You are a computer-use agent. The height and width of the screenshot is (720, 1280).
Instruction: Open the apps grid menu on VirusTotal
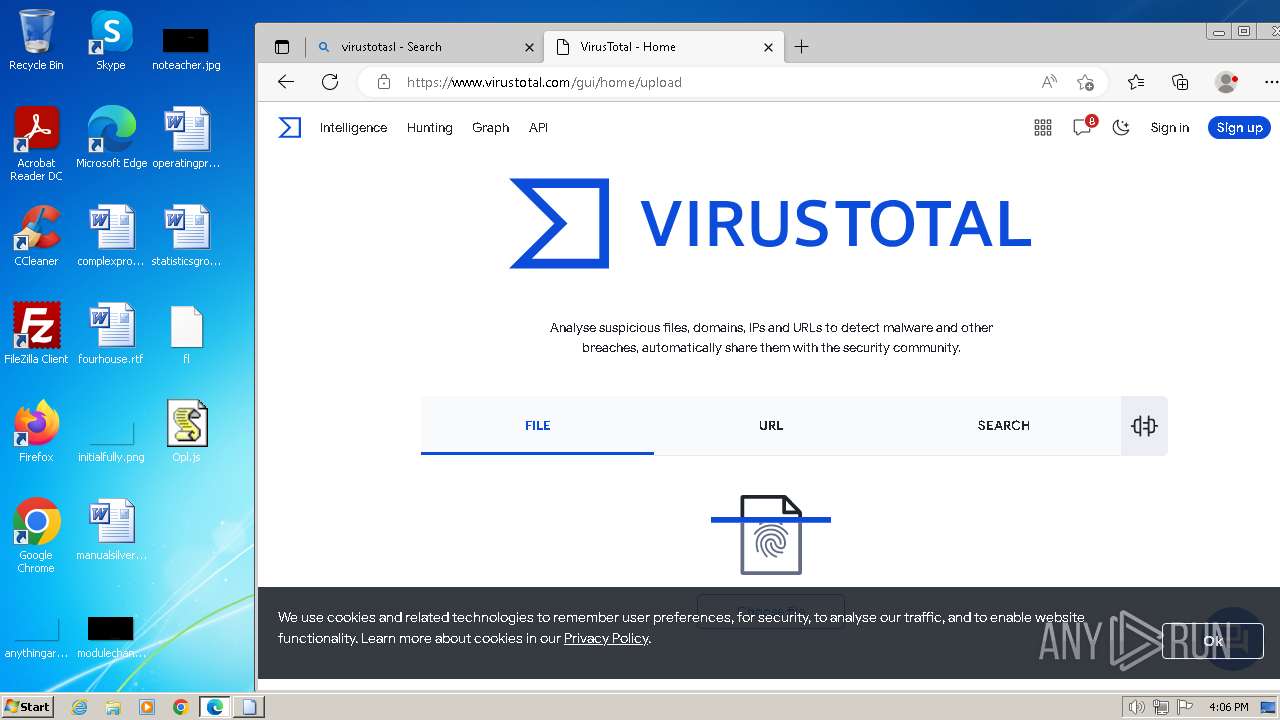1043,127
